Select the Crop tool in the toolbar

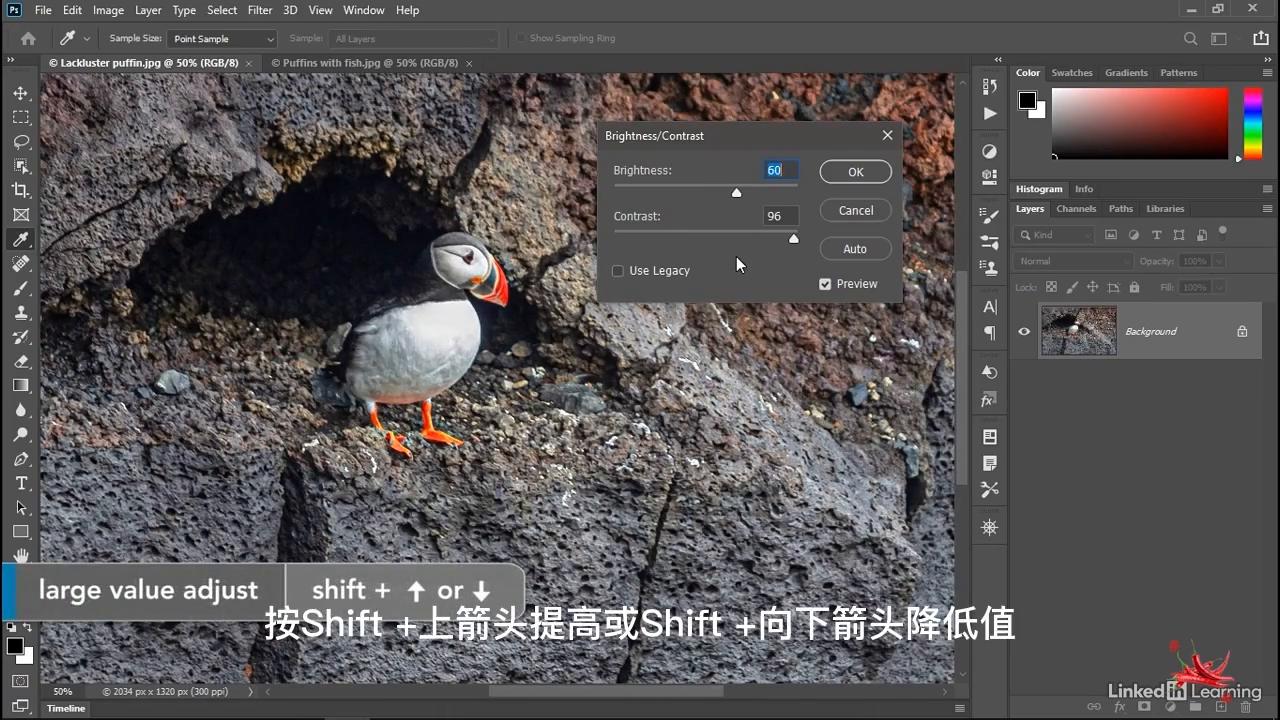[x=21, y=190]
